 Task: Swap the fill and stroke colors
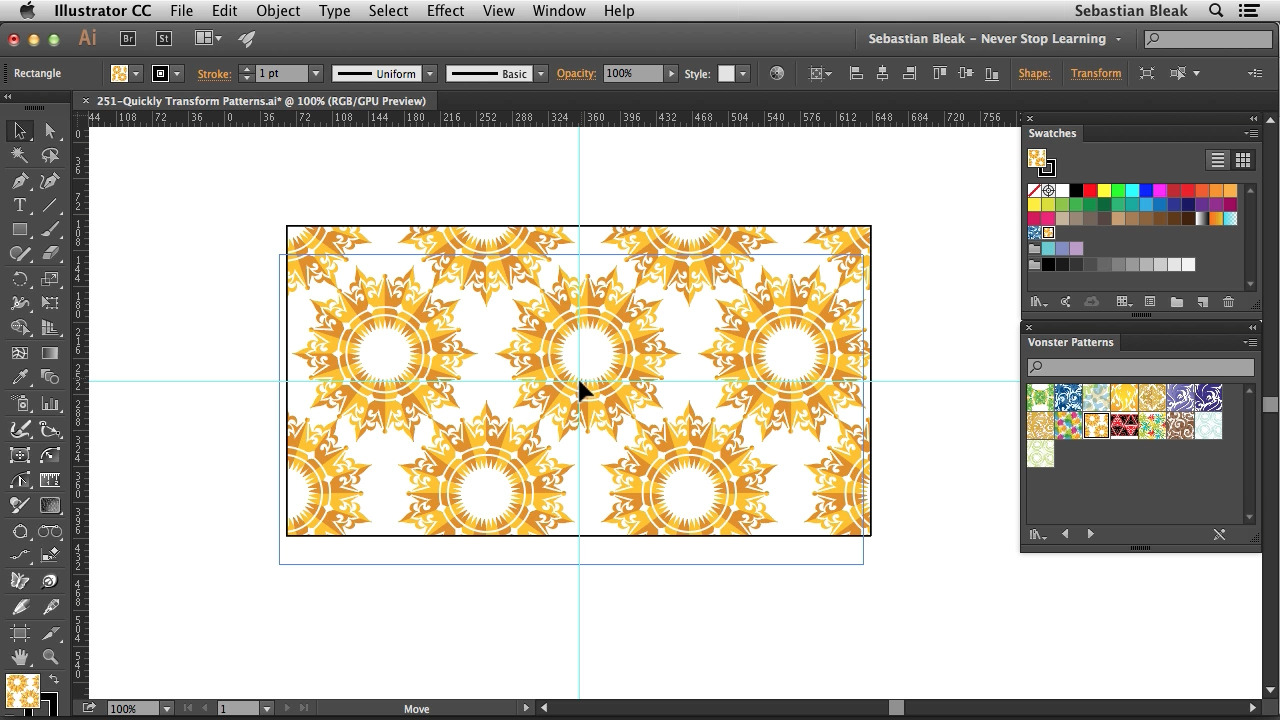click(54, 680)
